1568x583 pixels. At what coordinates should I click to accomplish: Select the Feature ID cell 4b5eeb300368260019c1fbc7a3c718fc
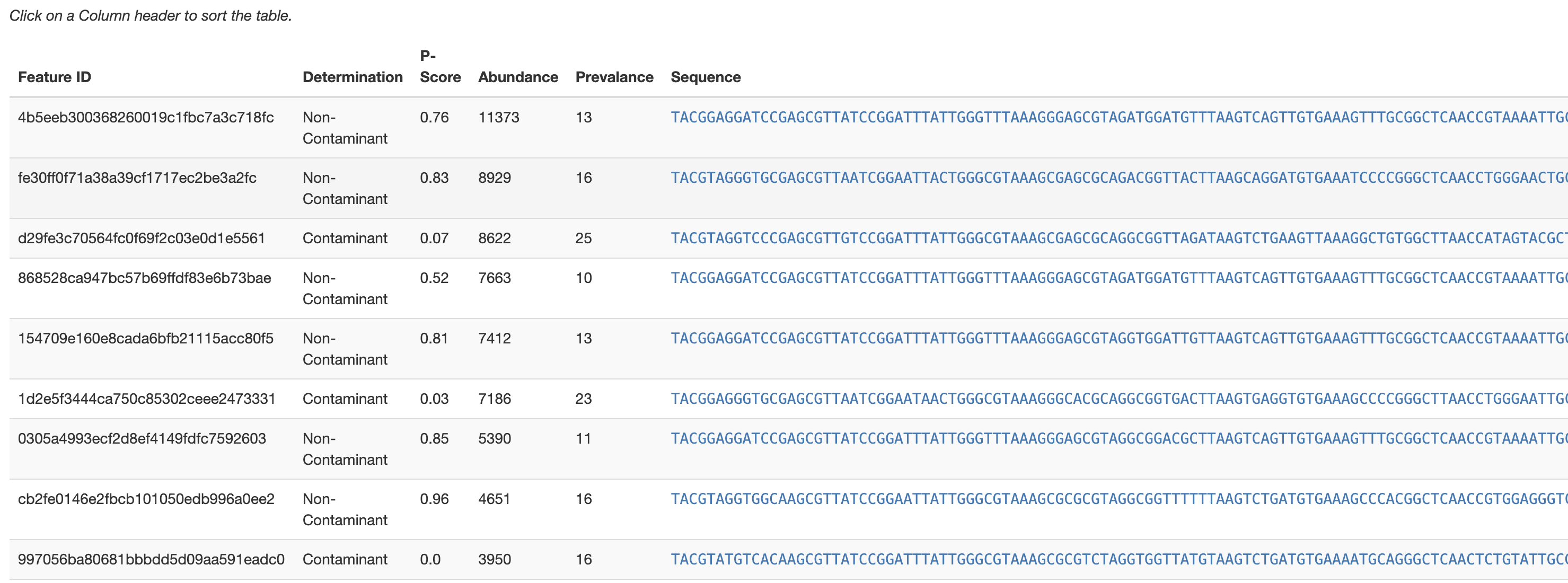[x=146, y=118]
